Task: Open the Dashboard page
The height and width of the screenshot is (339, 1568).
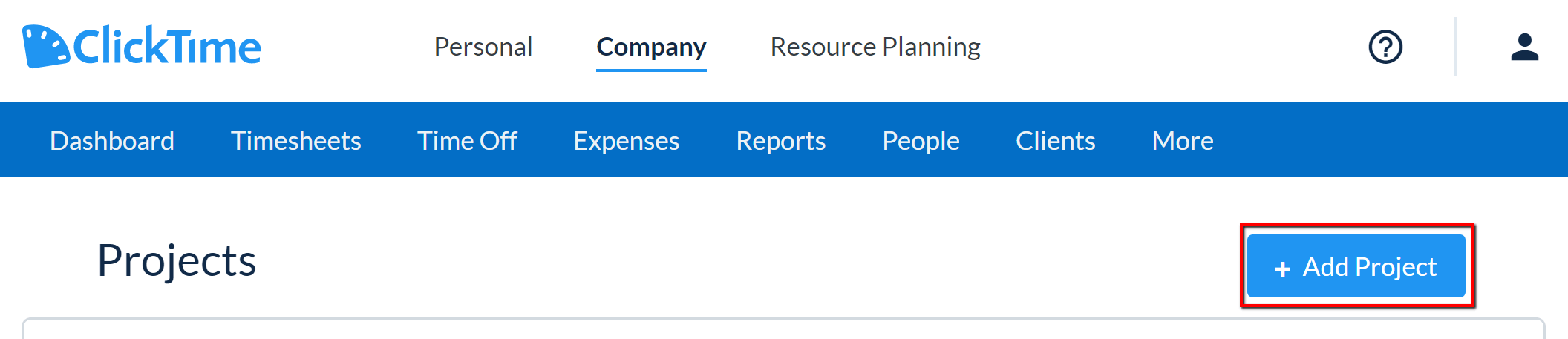Action: (112, 140)
